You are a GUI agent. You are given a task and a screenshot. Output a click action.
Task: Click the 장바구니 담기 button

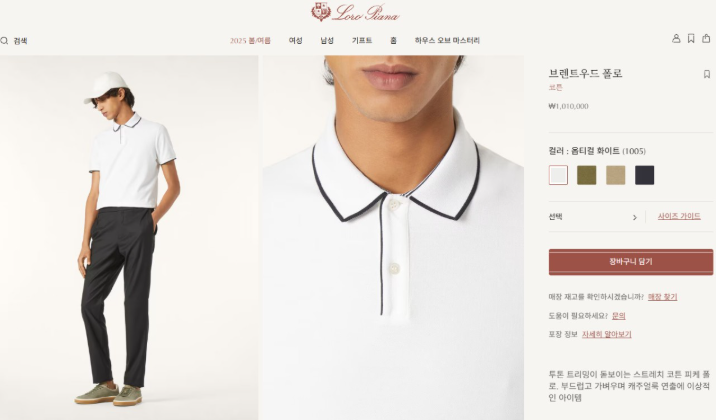[631, 262]
